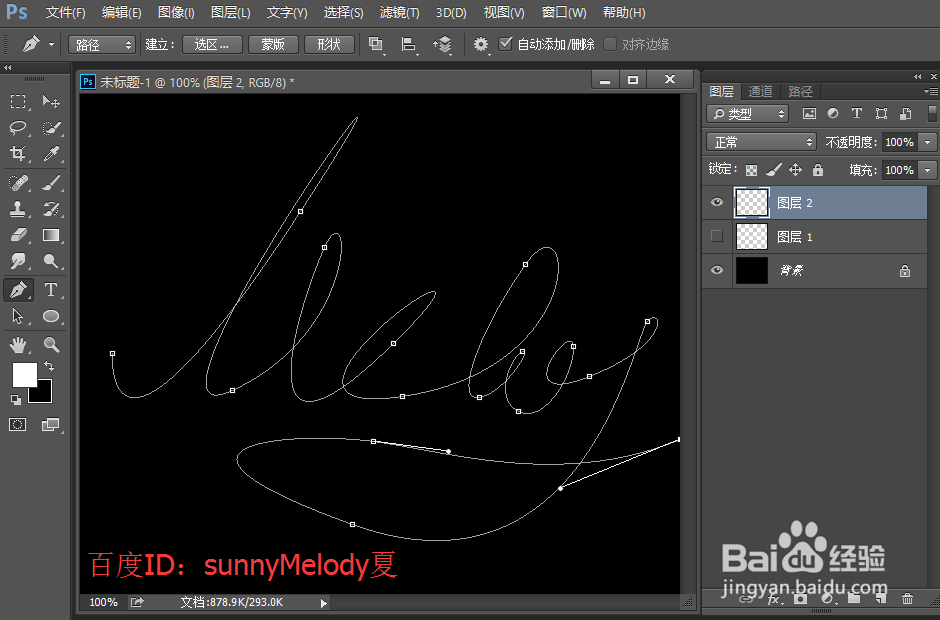
Task: Toggle lock all
Action: coord(818,170)
